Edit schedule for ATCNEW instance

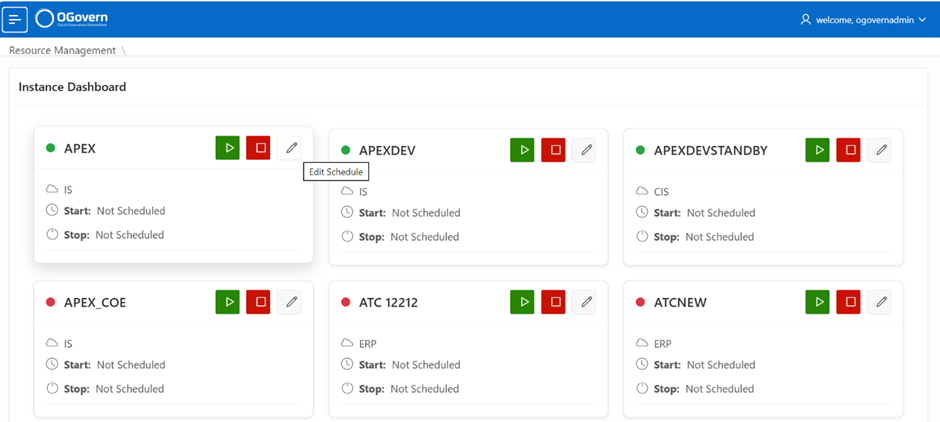pyautogui.click(x=880, y=301)
